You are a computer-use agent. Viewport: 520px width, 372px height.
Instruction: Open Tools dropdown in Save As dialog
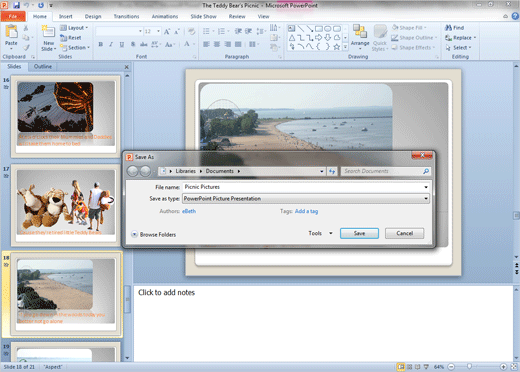click(320, 233)
